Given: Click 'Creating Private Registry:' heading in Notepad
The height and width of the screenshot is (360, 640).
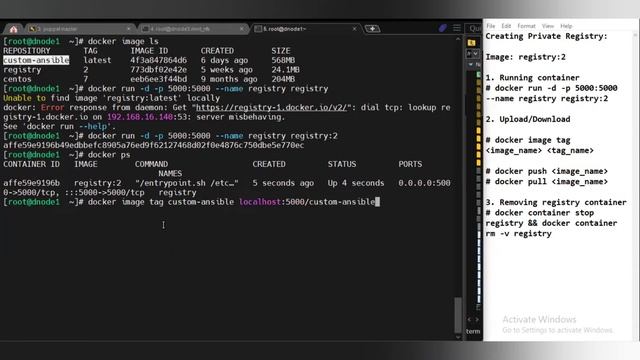Looking at the screenshot, I should [546, 36].
